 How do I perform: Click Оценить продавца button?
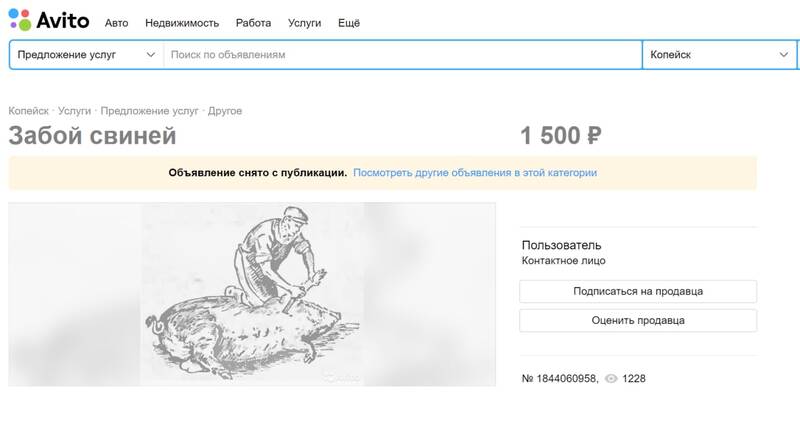pos(638,320)
